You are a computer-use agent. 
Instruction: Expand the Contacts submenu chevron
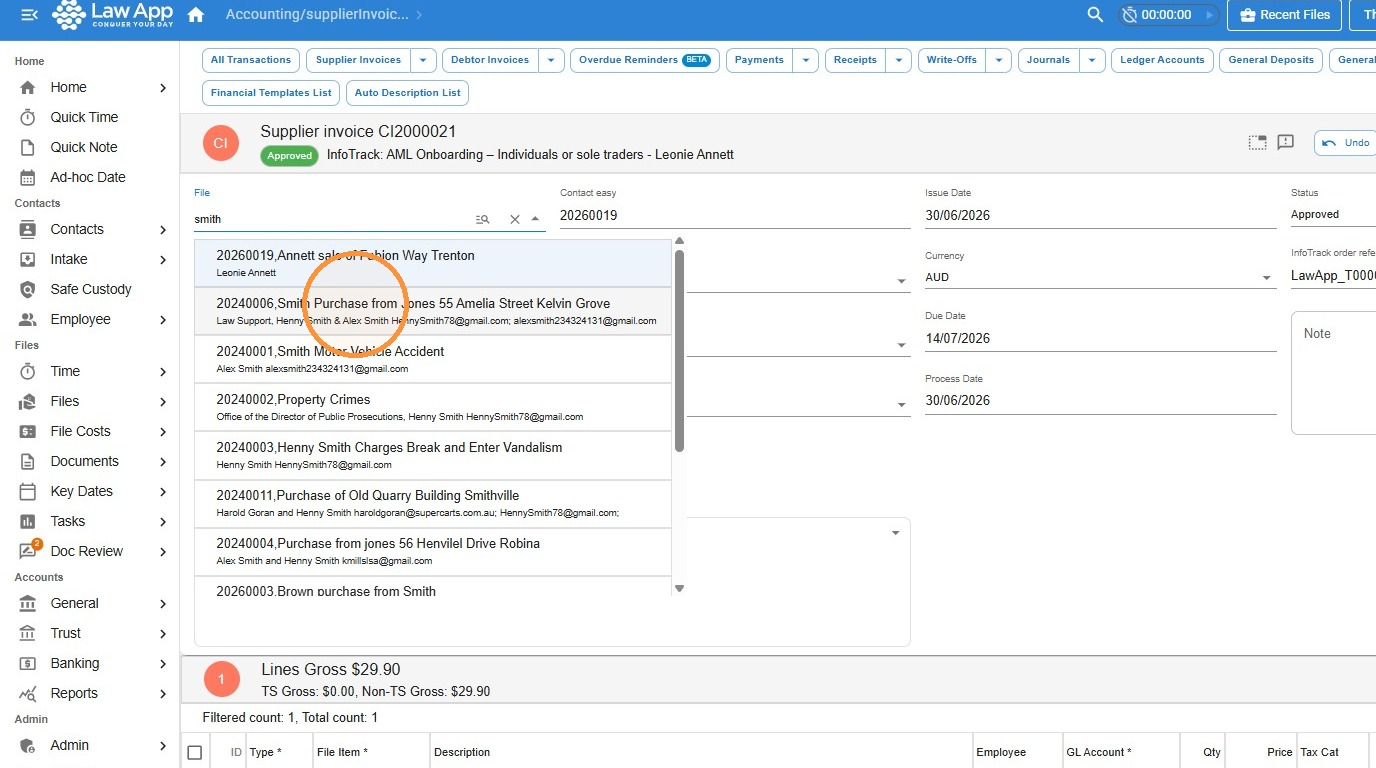(163, 229)
